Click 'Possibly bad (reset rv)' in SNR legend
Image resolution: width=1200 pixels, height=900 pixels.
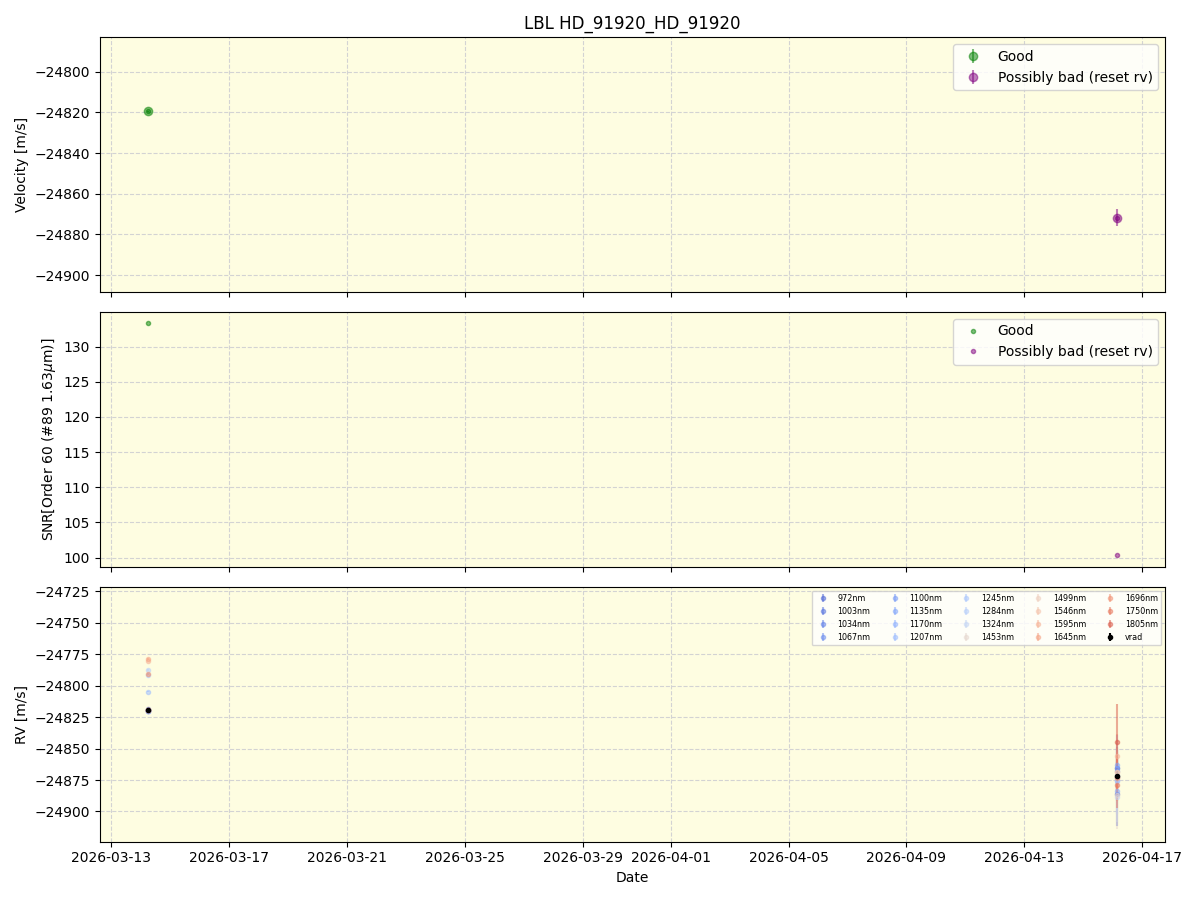tap(1075, 352)
